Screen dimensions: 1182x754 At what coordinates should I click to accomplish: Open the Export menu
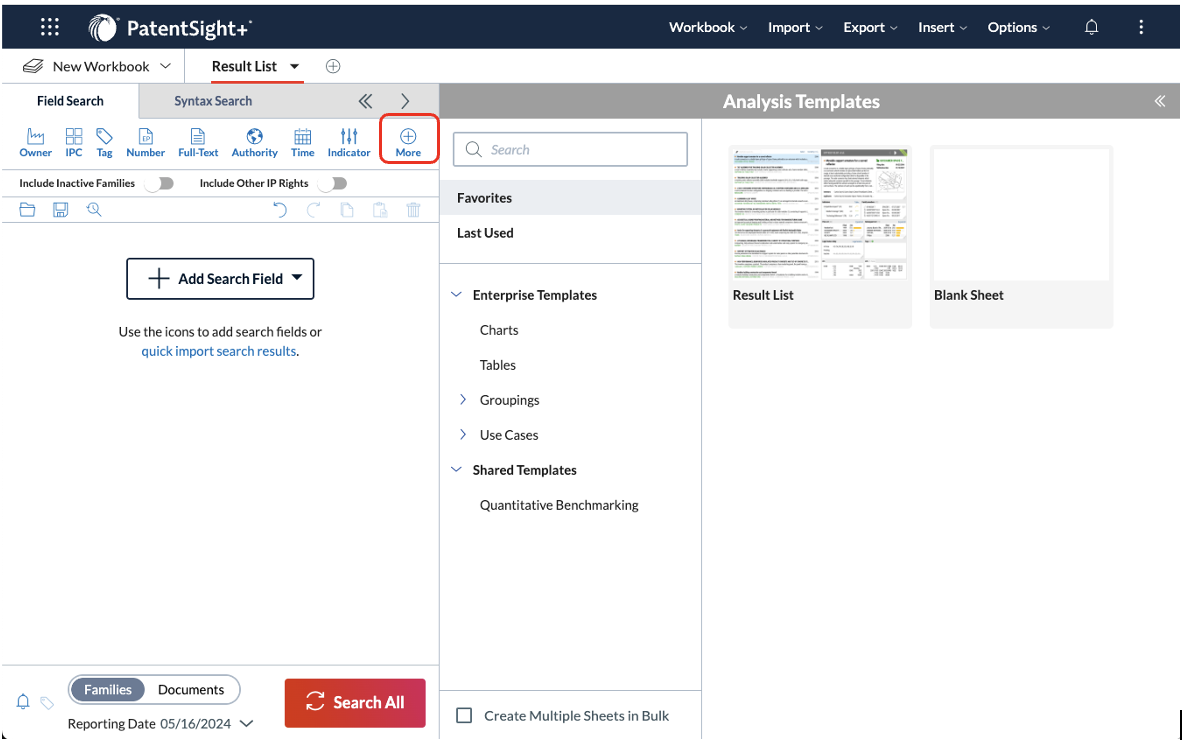(x=869, y=27)
